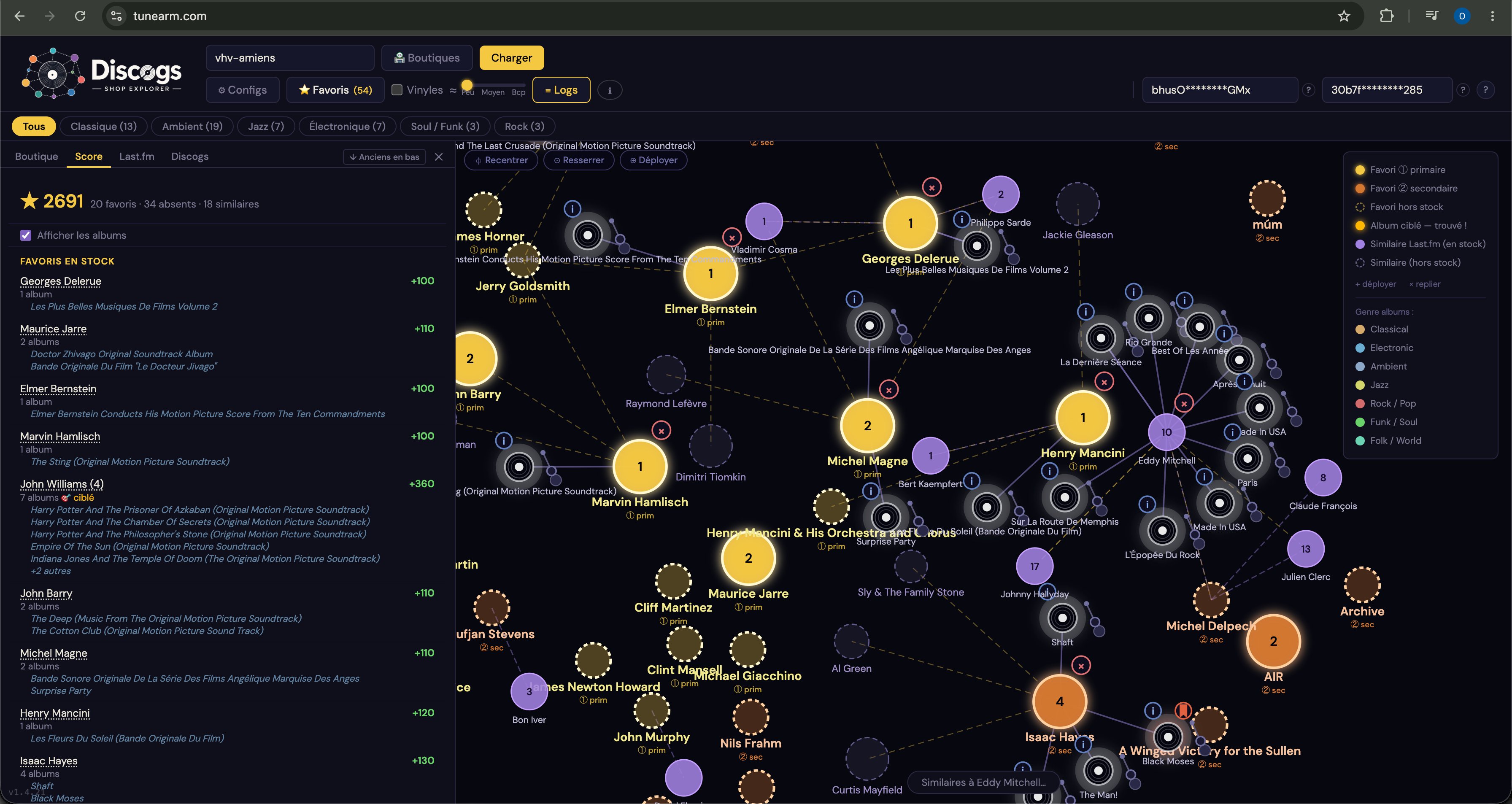The image size is (1512, 804).
Task: Dismiss Elmer Bernstein node with red X
Action: (732, 237)
